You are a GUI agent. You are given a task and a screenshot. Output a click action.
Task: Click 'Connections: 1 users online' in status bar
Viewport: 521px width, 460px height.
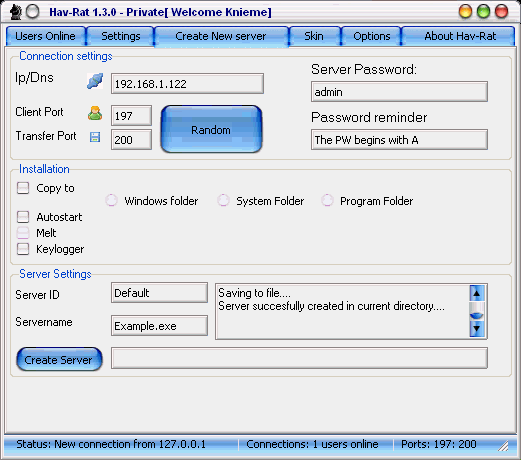(x=312, y=444)
